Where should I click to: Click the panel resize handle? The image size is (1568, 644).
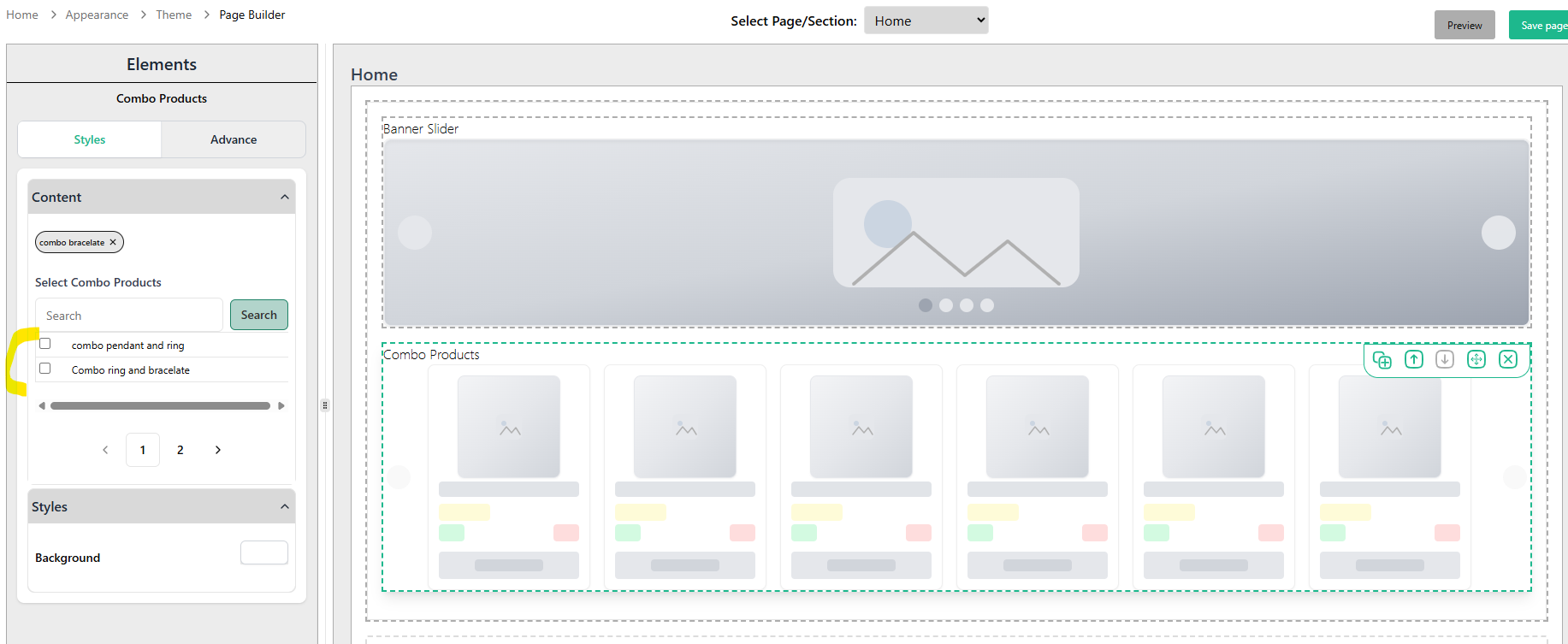point(325,405)
